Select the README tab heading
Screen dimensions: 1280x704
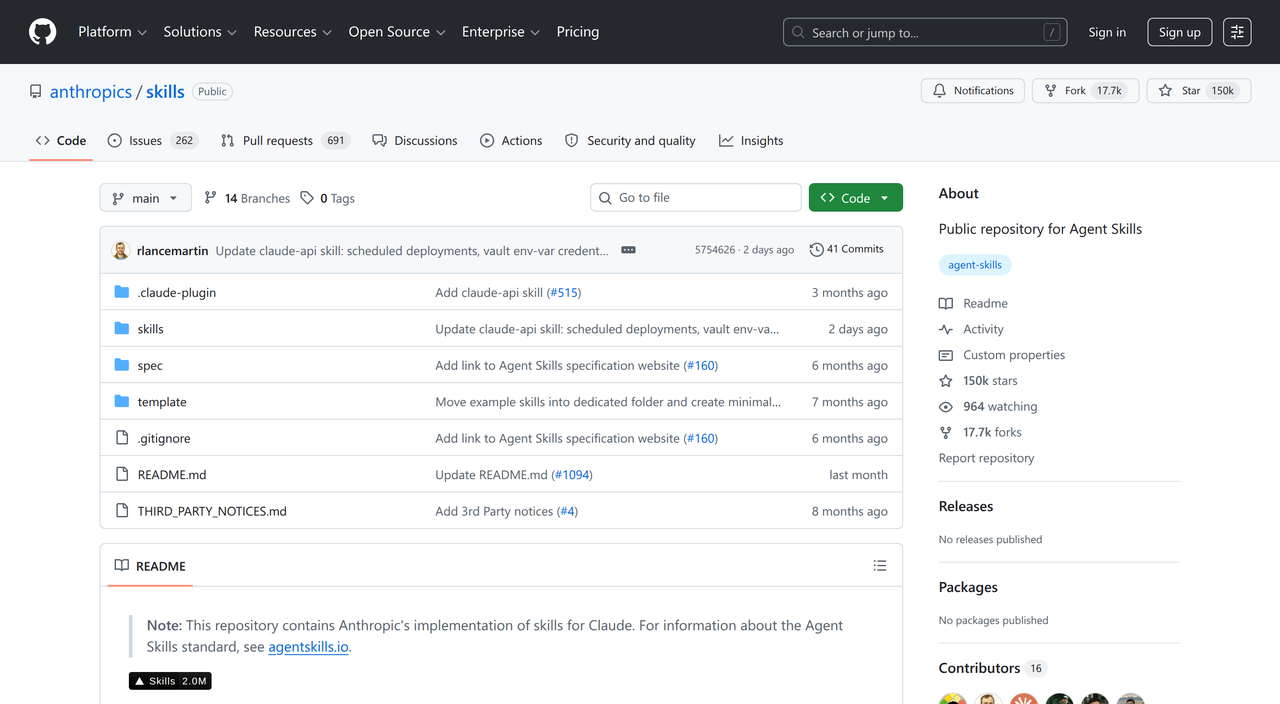(150, 566)
